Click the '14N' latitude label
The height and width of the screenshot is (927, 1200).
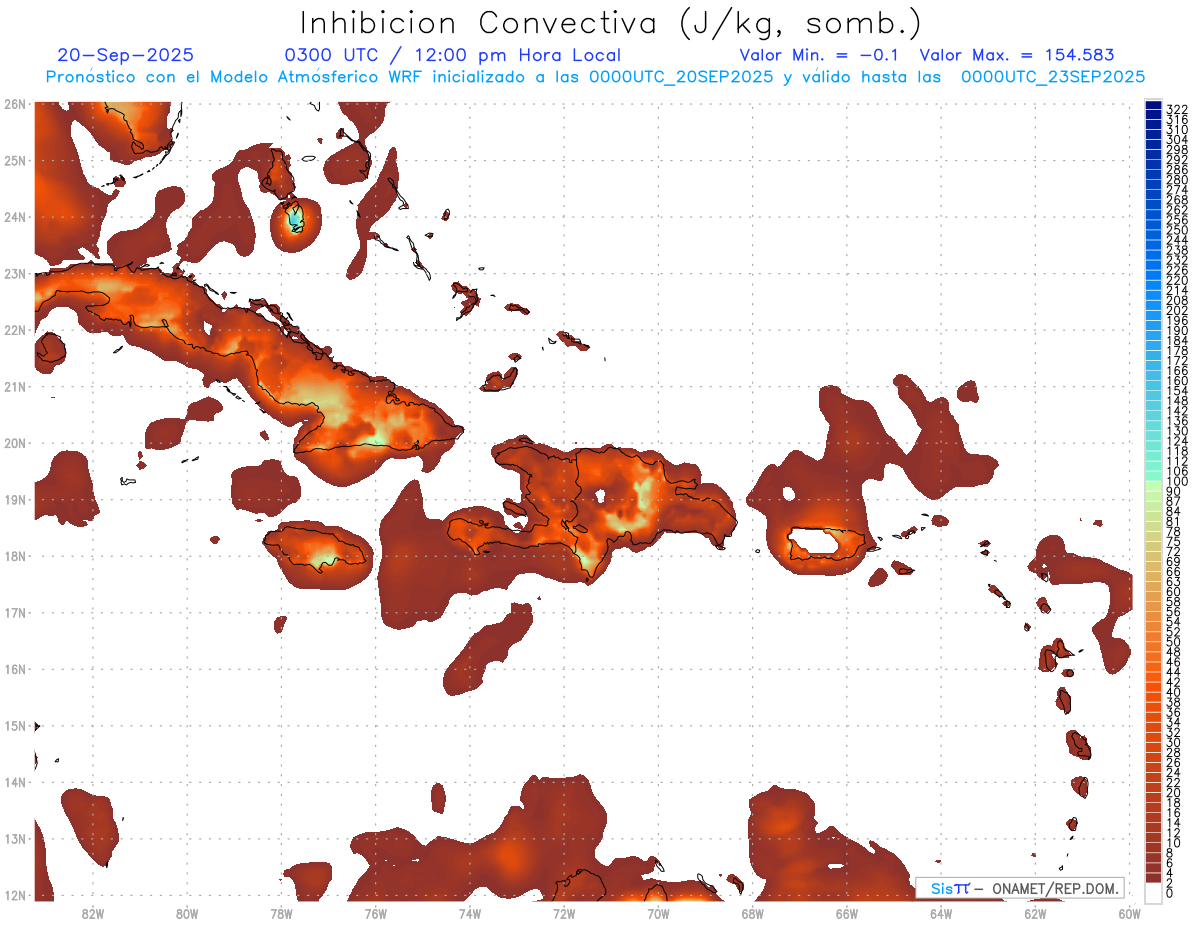tap(14, 782)
